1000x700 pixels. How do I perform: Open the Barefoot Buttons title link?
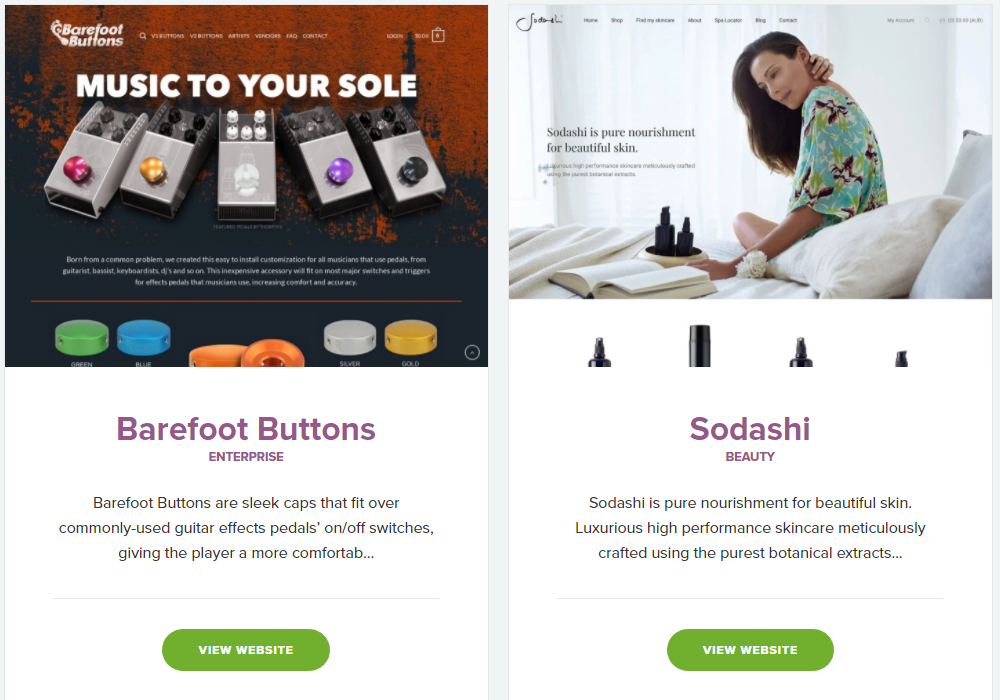246,429
